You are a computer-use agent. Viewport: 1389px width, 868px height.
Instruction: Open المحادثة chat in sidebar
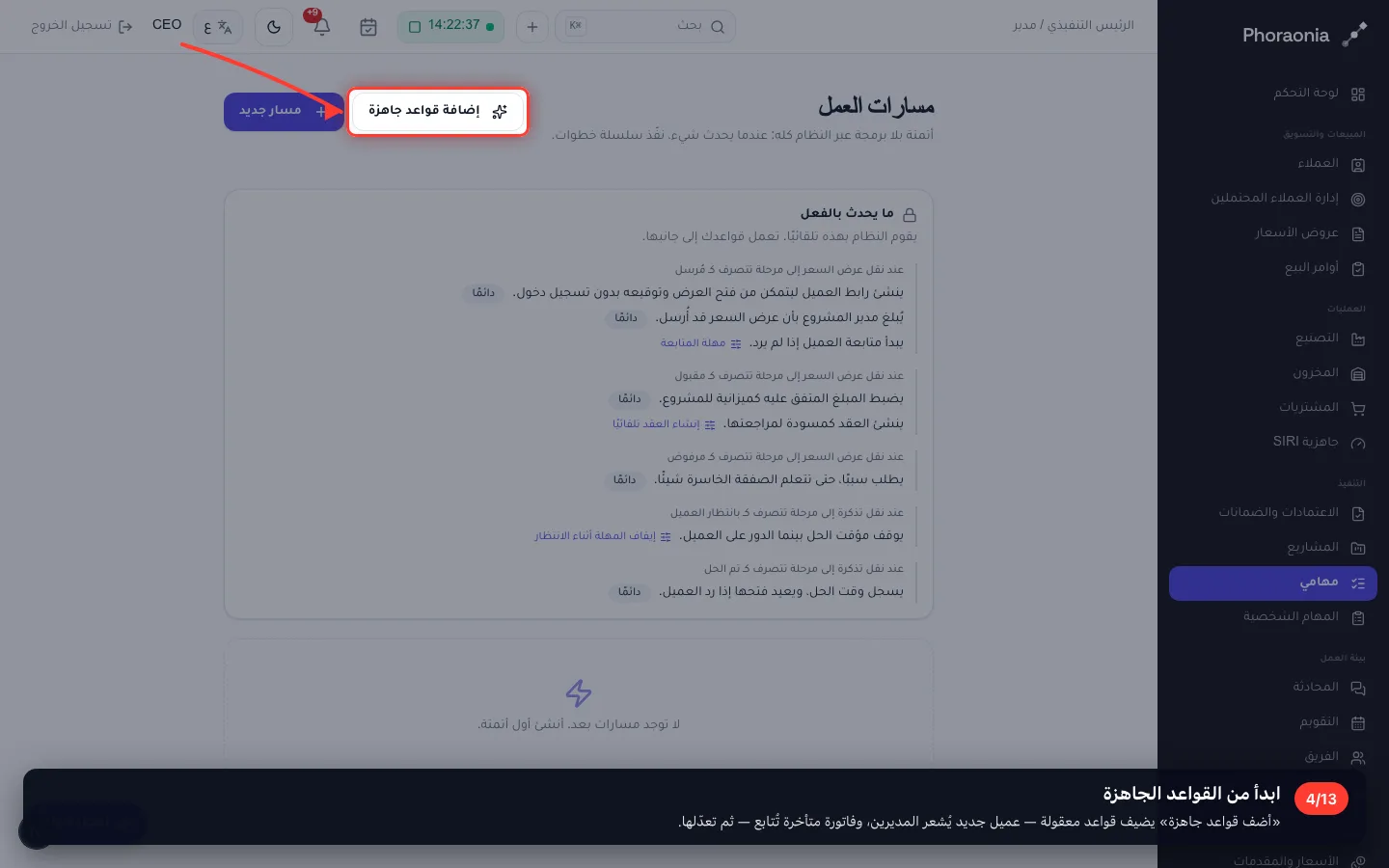[1273, 688]
